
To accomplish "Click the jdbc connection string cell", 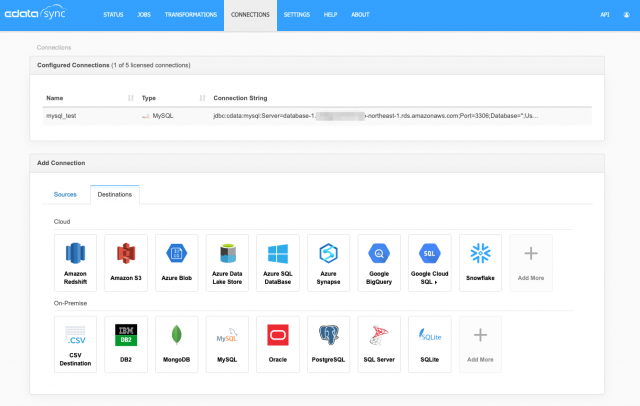I will coord(376,116).
